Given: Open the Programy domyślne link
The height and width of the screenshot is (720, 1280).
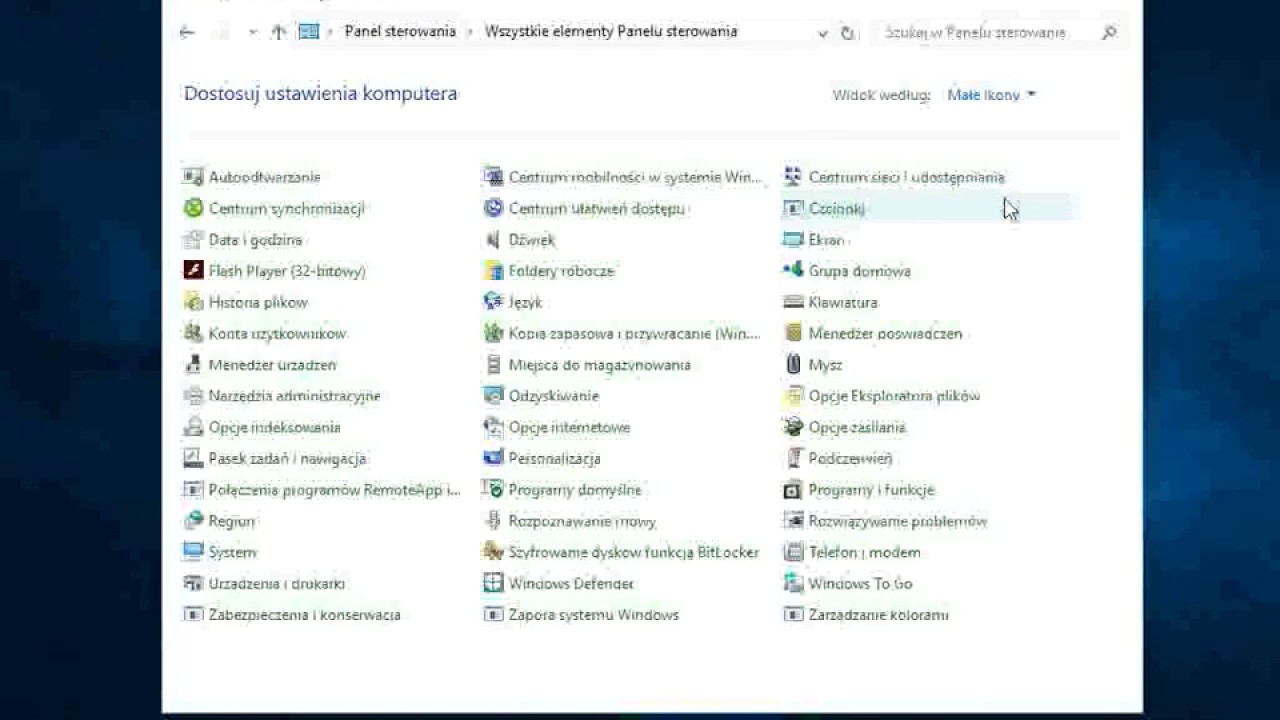Looking at the screenshot, I should pyautogui.click(x=575, y=490).
